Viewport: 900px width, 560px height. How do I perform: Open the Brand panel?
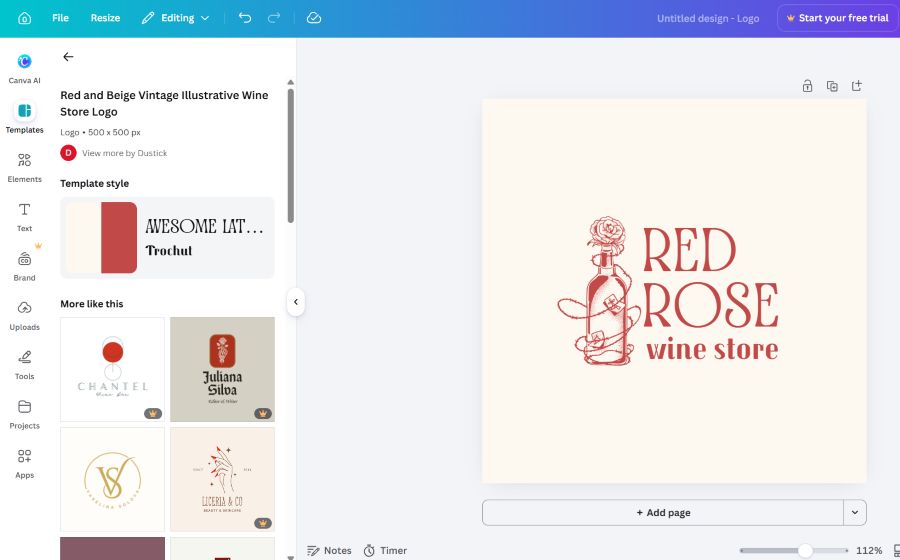point(24,266)
